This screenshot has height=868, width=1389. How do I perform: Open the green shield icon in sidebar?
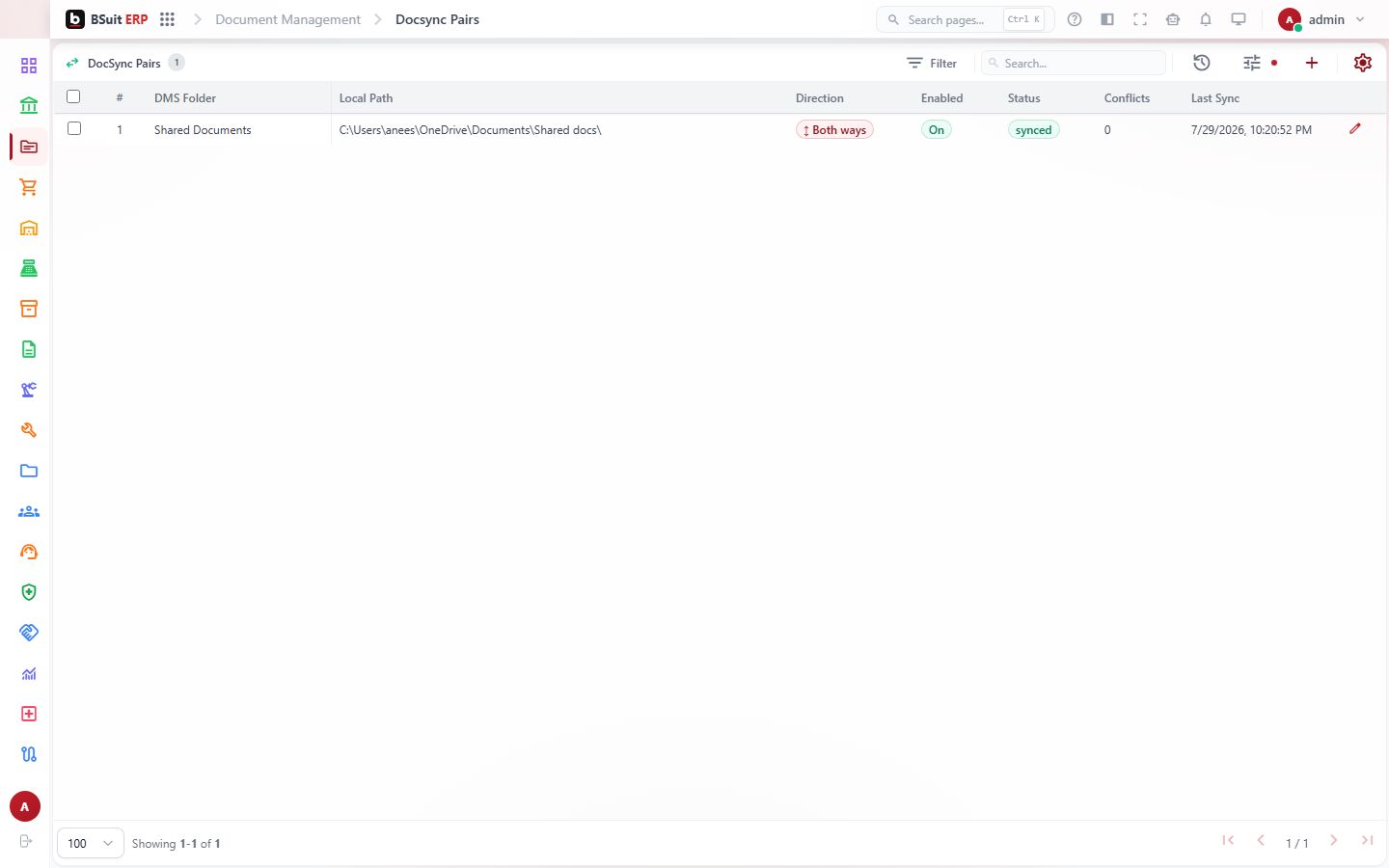29,592
